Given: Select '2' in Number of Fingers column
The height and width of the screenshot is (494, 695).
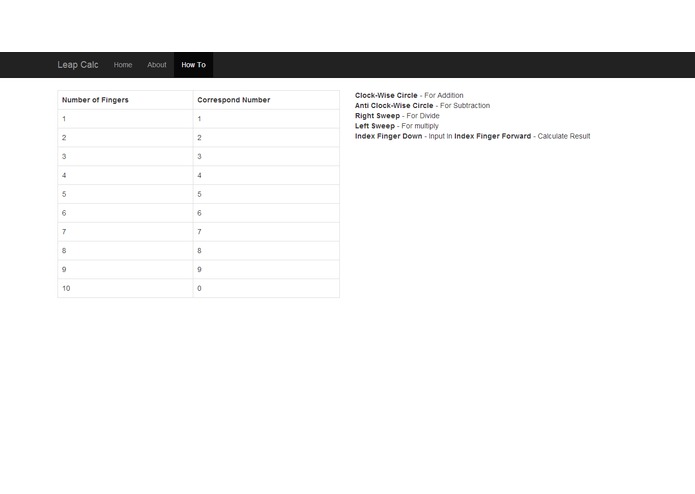Looking at the screenshot, I should tap(125, 138).
